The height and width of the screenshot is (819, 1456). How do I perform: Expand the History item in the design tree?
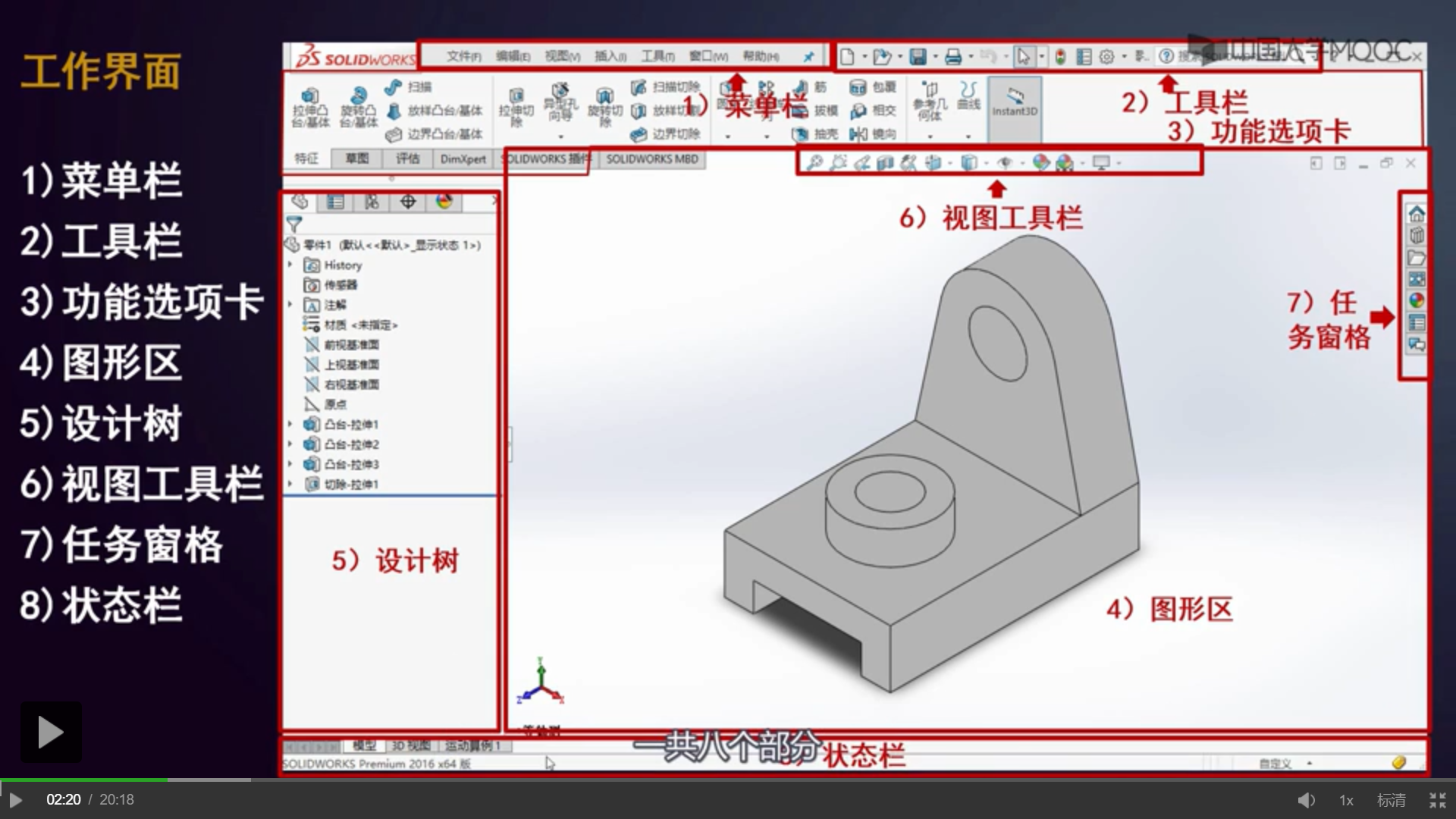point(289,265)
